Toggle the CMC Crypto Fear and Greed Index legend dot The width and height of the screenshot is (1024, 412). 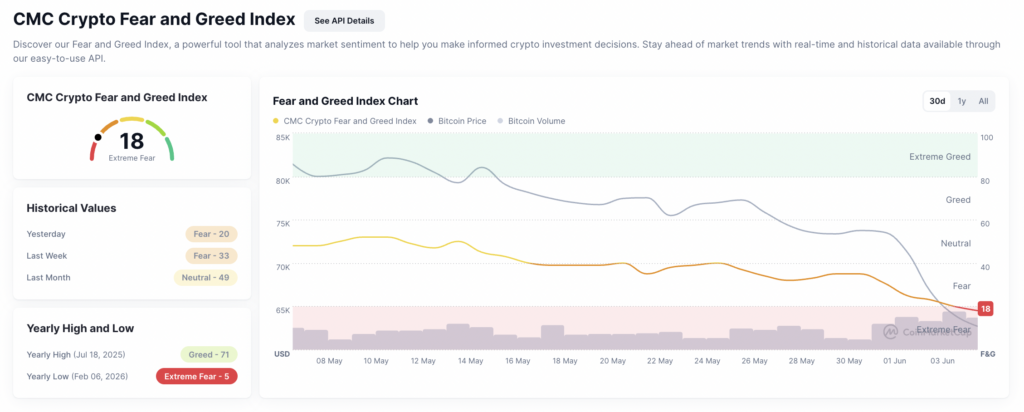(x=276, y=121)
